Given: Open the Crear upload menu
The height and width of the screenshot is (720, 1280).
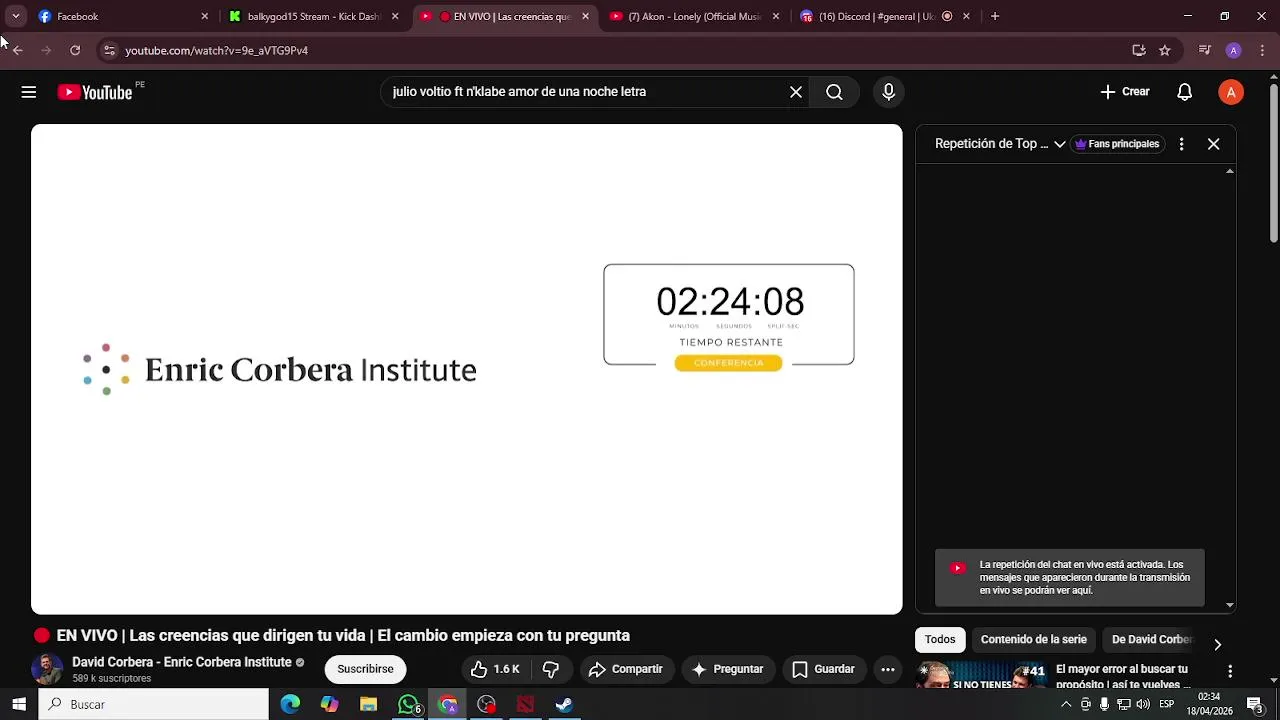Looking at the screenshot, I should click(1125, 92).
